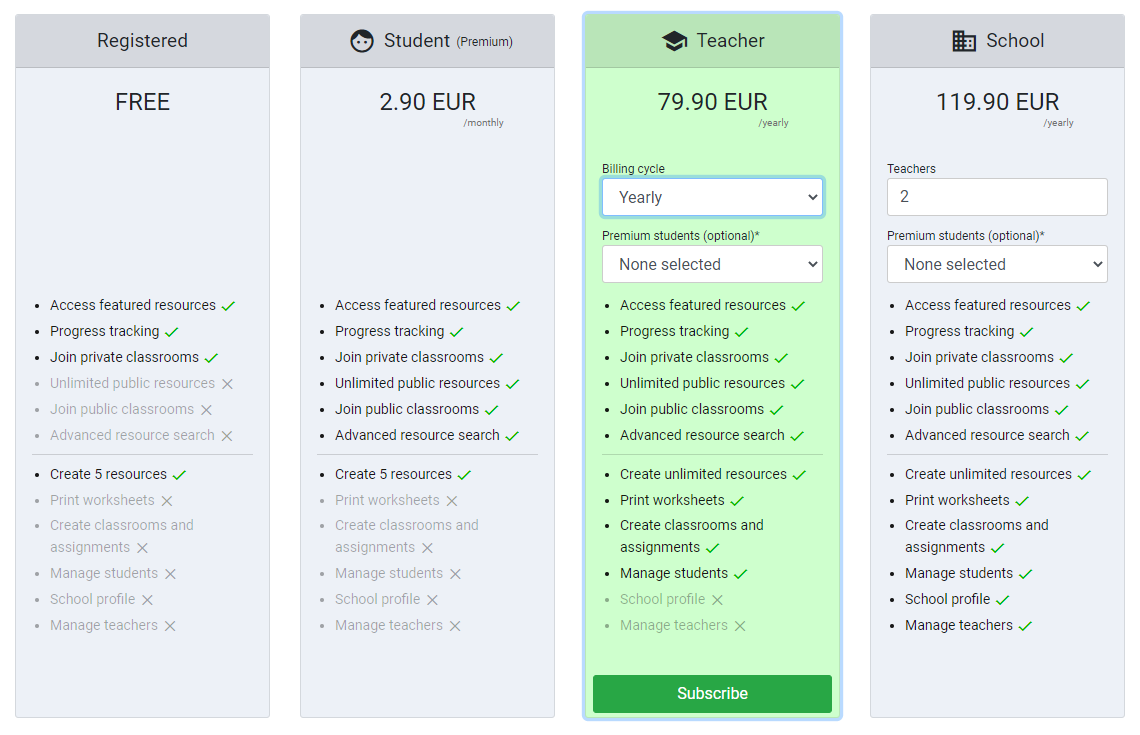The width and height of the screenshot is (1140, 735).
Task: Click green checkmark beside Teacher's Print worksheets
Action: (737, 501)
